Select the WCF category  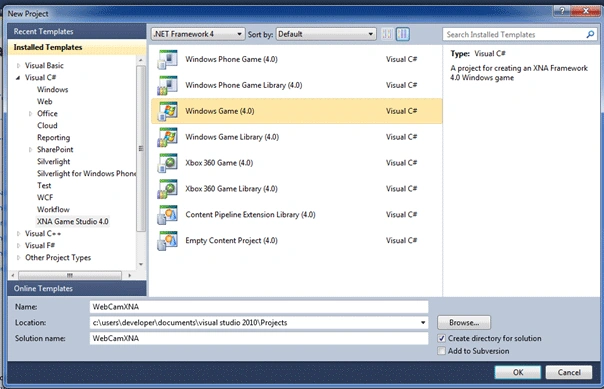point(45,198)
